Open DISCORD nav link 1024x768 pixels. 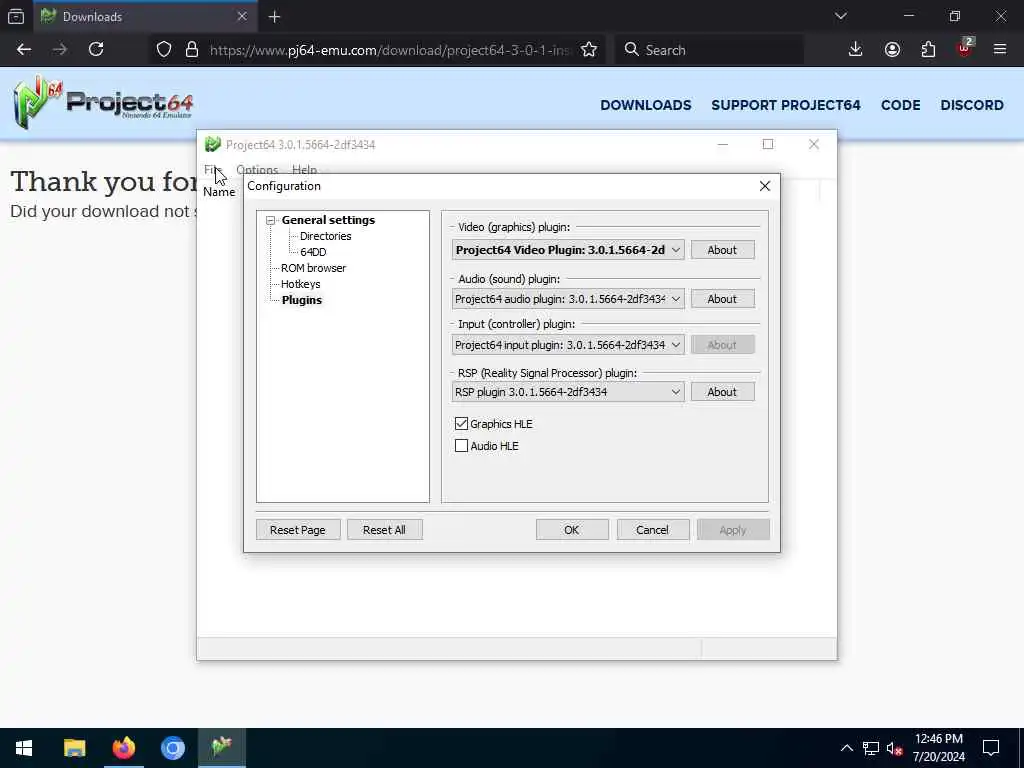coord(972,105)
